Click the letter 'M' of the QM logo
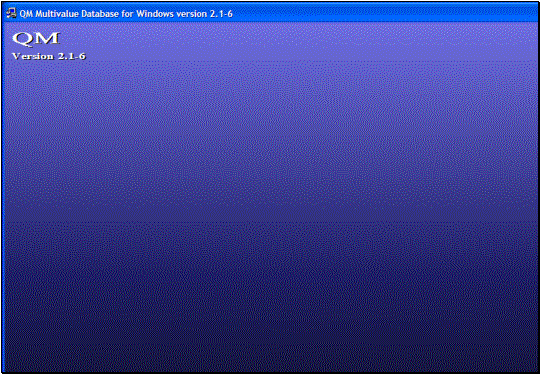540x374 pixels. [x=47, y=38]
